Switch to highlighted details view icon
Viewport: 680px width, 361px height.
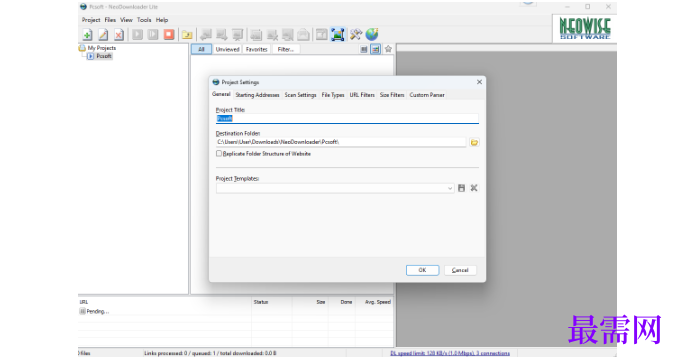coord(376,49)
